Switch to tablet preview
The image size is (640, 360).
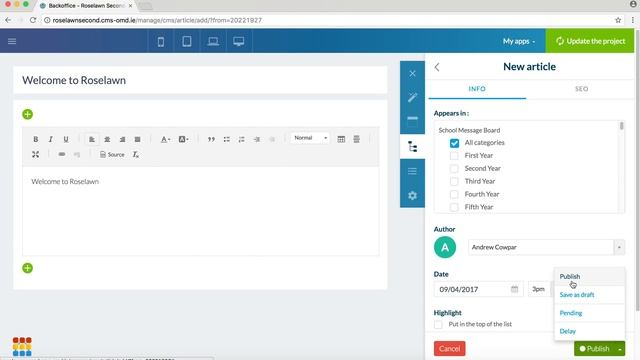pos(187,41)
